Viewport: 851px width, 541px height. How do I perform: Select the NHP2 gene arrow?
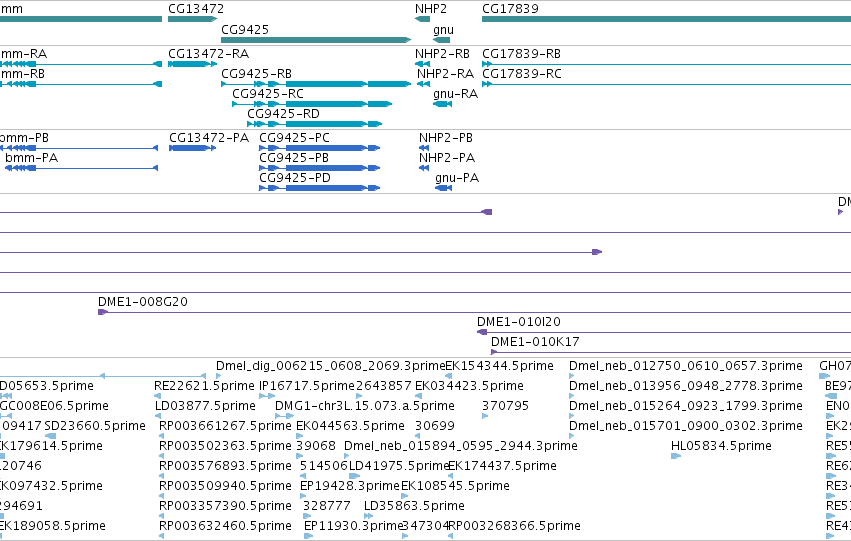(x=422, y=19)
